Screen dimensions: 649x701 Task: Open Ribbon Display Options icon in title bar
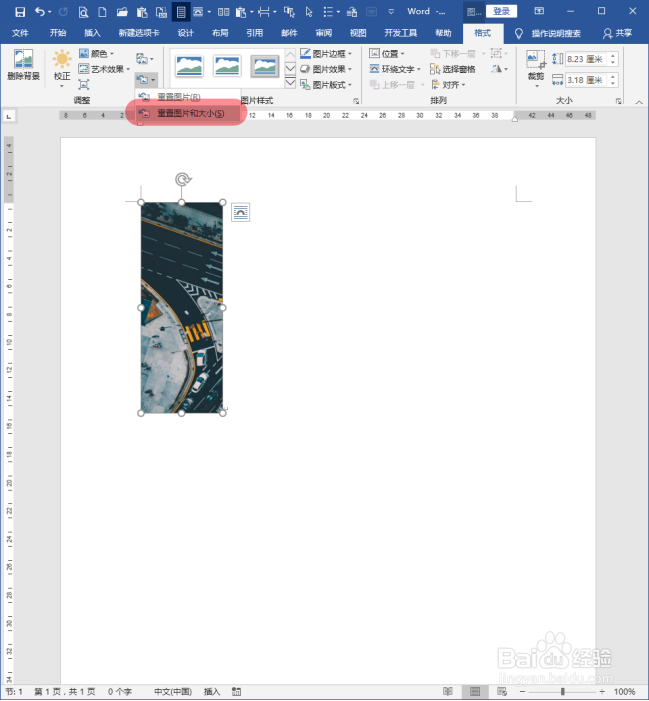(539, 11)
